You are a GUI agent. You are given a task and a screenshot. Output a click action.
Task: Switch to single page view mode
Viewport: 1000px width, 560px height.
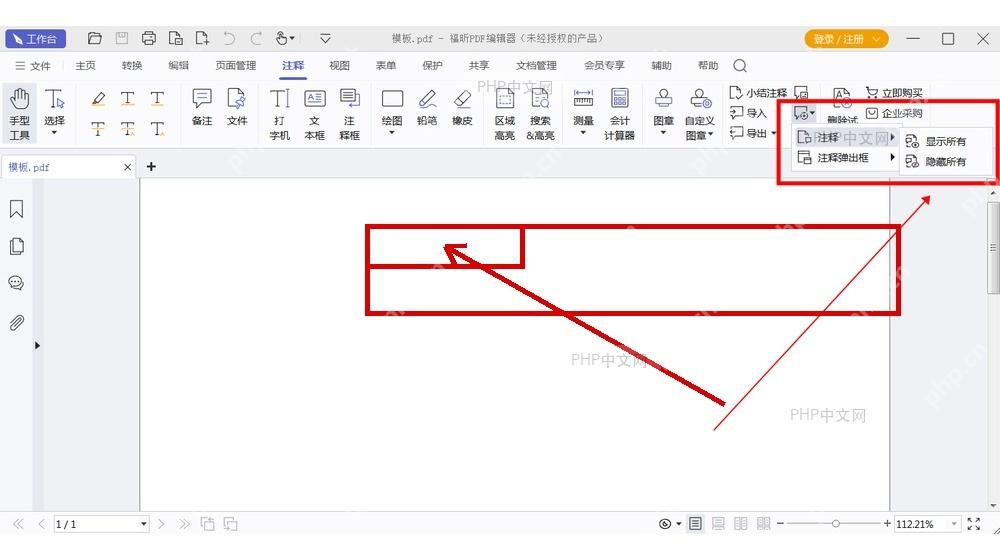[x=695, y=524]
